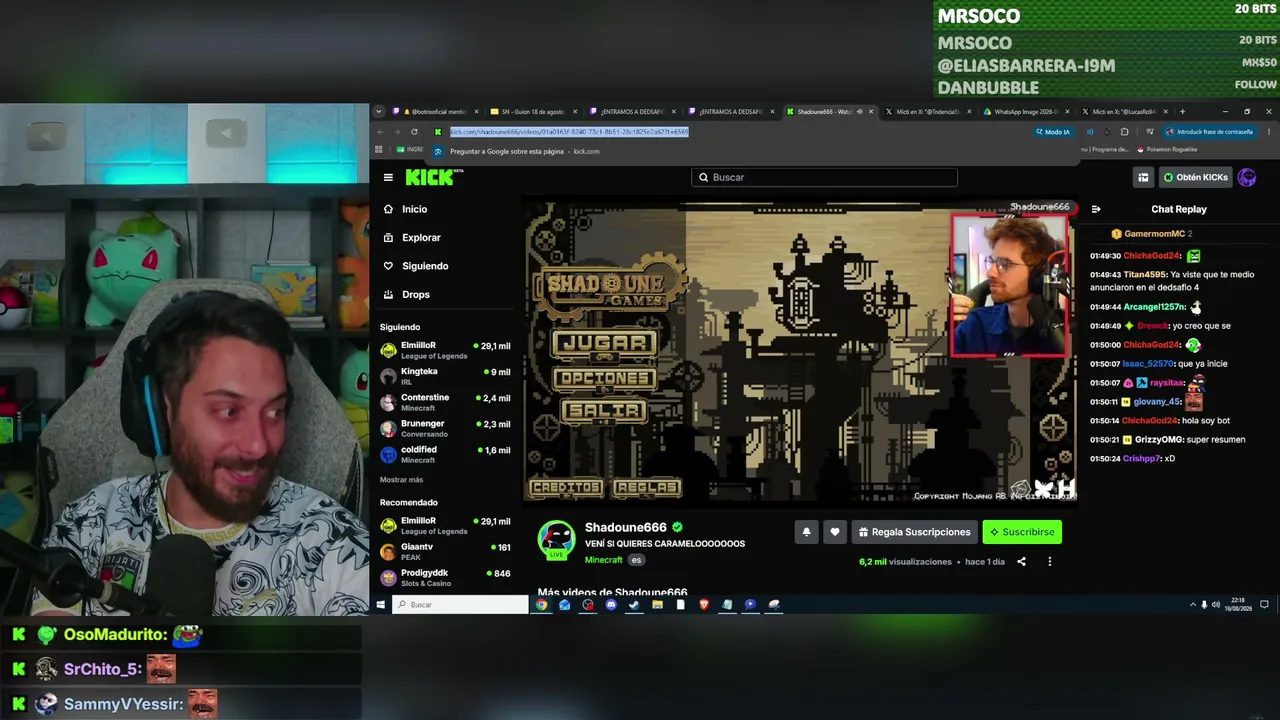Open the browser tab list dropdown
Screen dimensions: 1280x720
tap(377, 111)
